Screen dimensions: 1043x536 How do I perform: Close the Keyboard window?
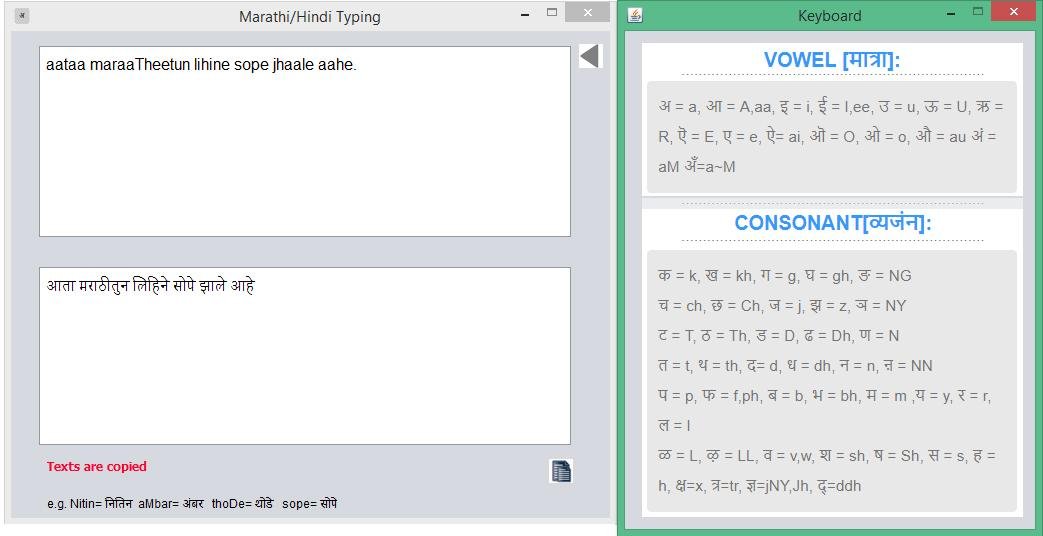1013,11
